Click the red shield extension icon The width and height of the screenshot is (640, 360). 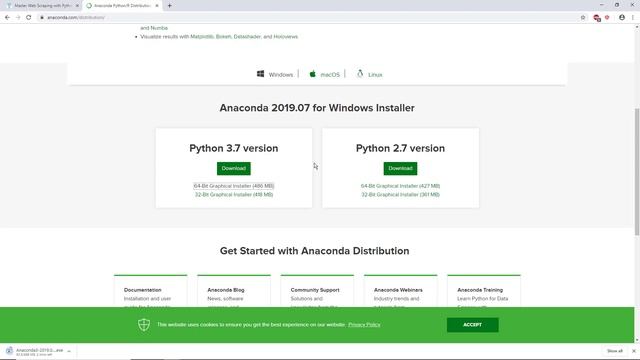click(x=607, y=18)
